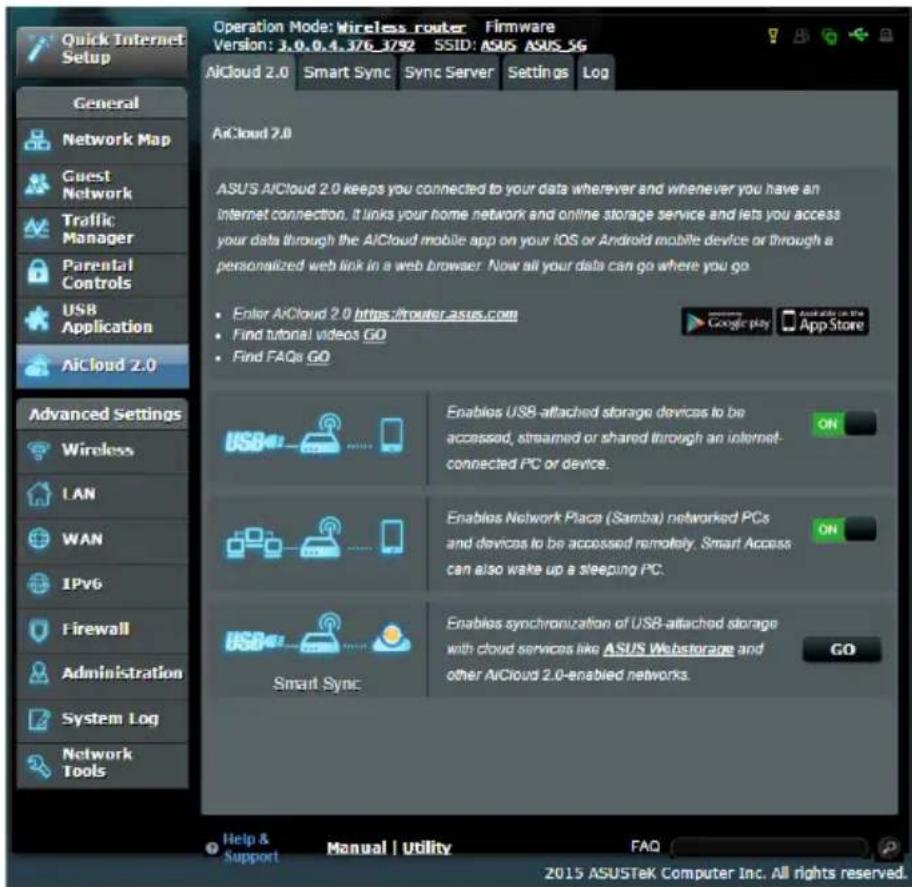This screenshot has width=912, height=887.
Task: Click the Smart Sync GO button
Action: coord(842,650)
